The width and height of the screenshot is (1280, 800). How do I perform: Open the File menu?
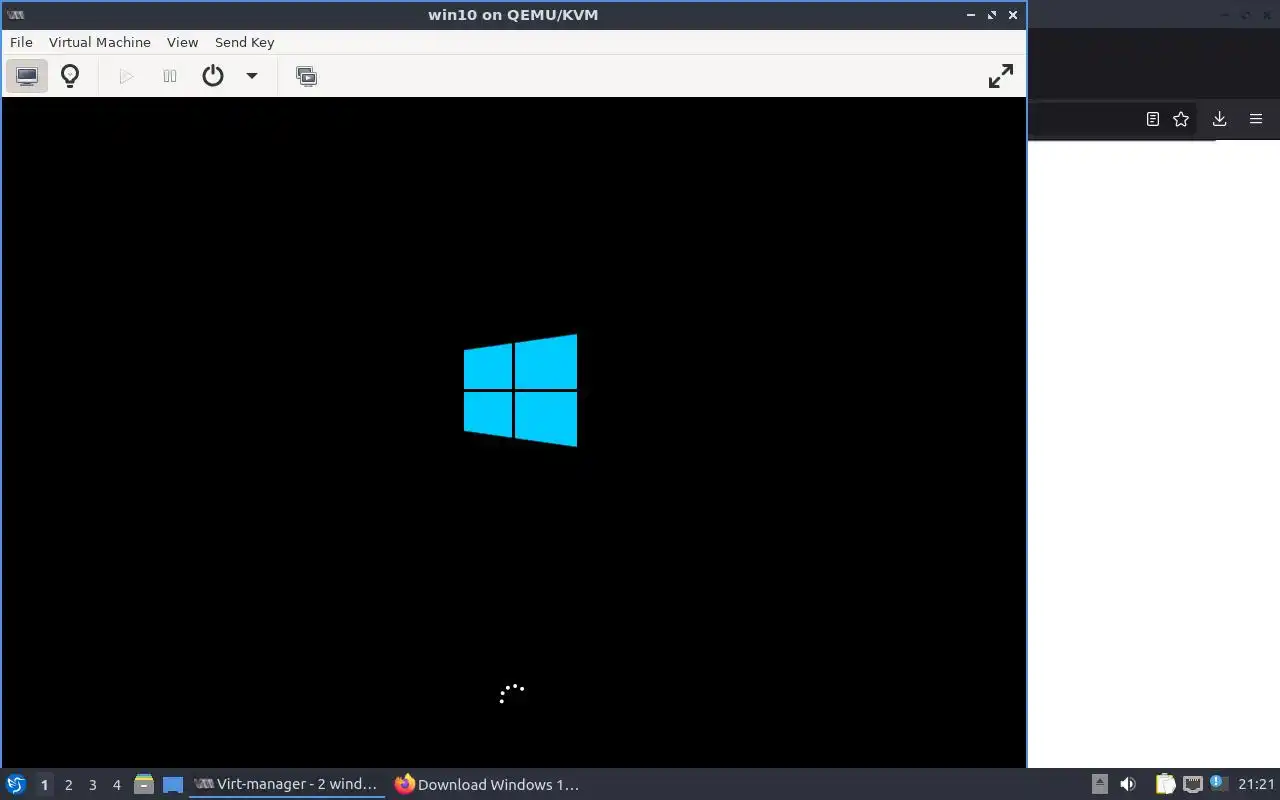click(21, 42)
